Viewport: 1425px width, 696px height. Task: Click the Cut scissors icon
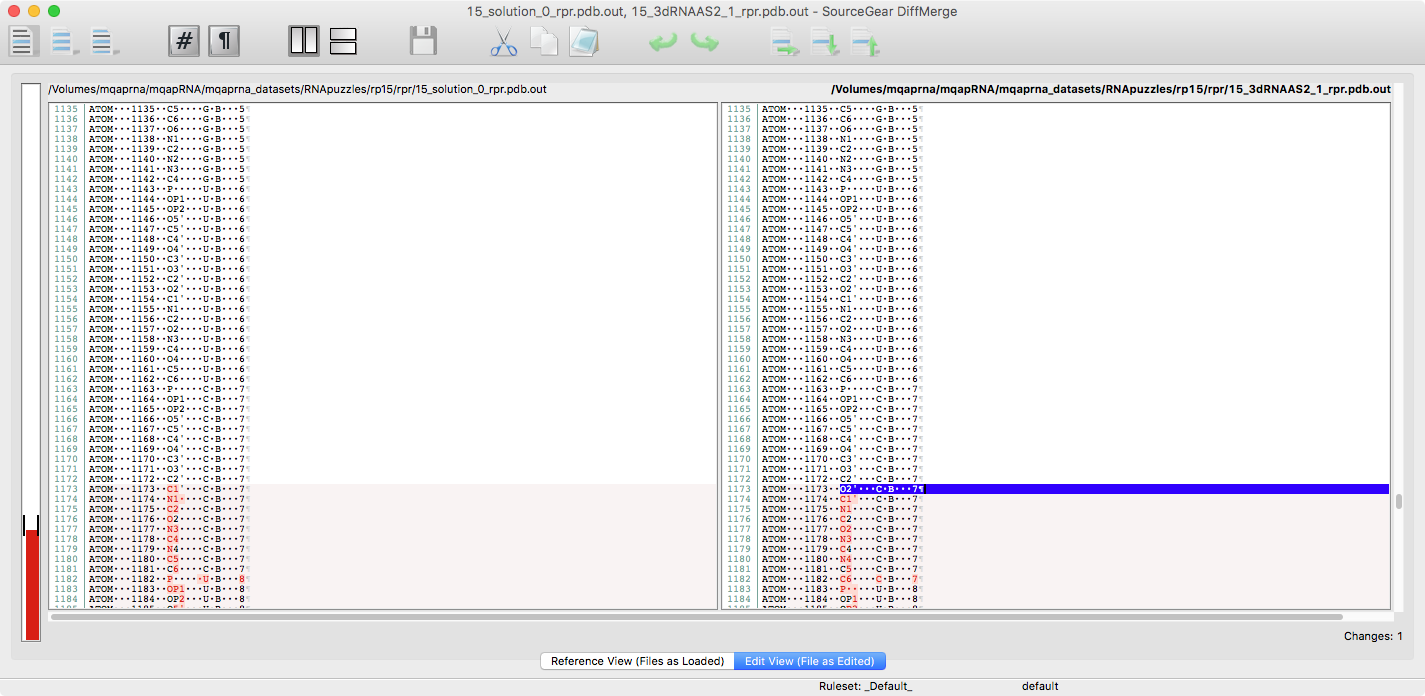coord(504,42)
